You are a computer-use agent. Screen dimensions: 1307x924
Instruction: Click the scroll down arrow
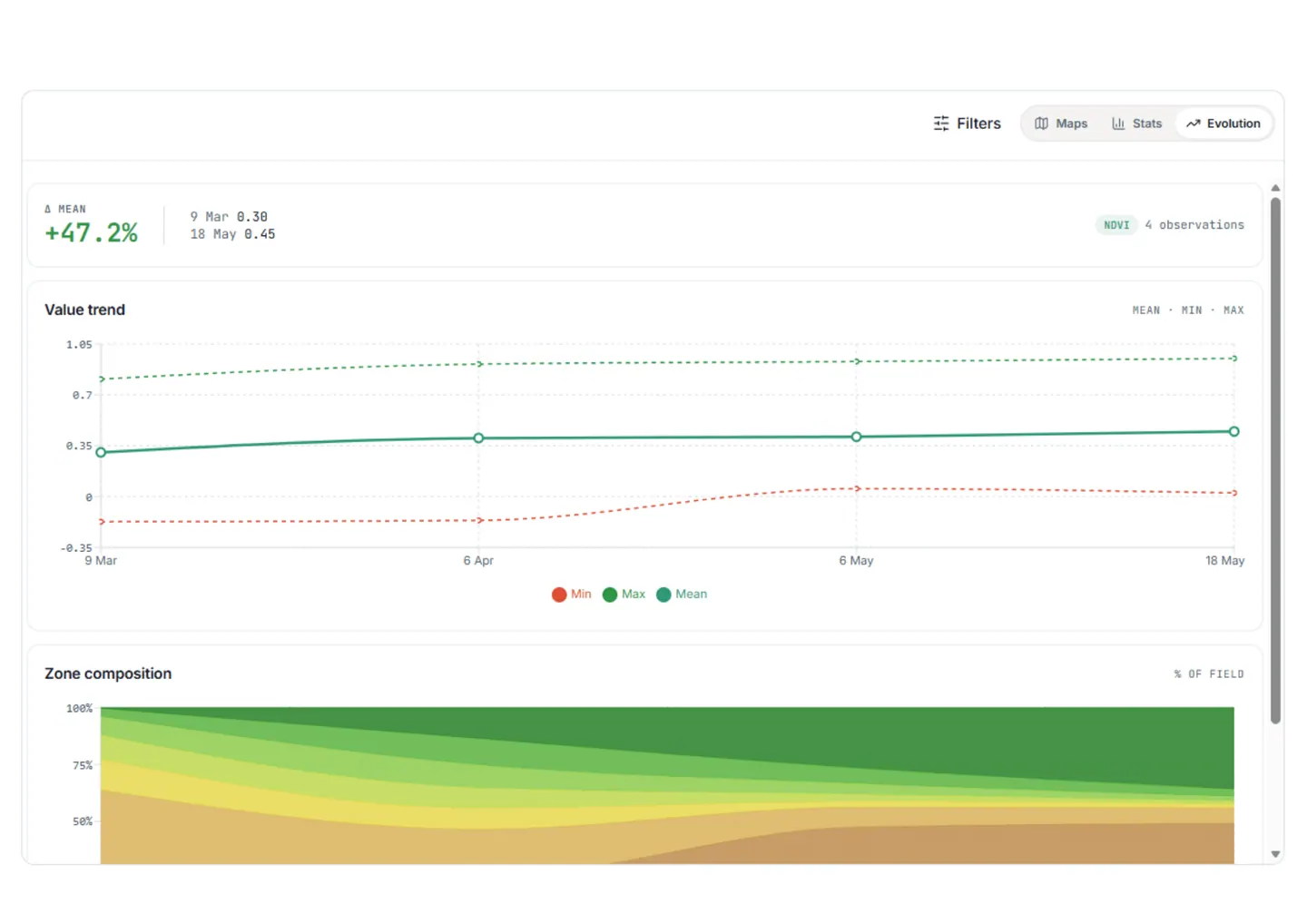tap(1275, 854)
